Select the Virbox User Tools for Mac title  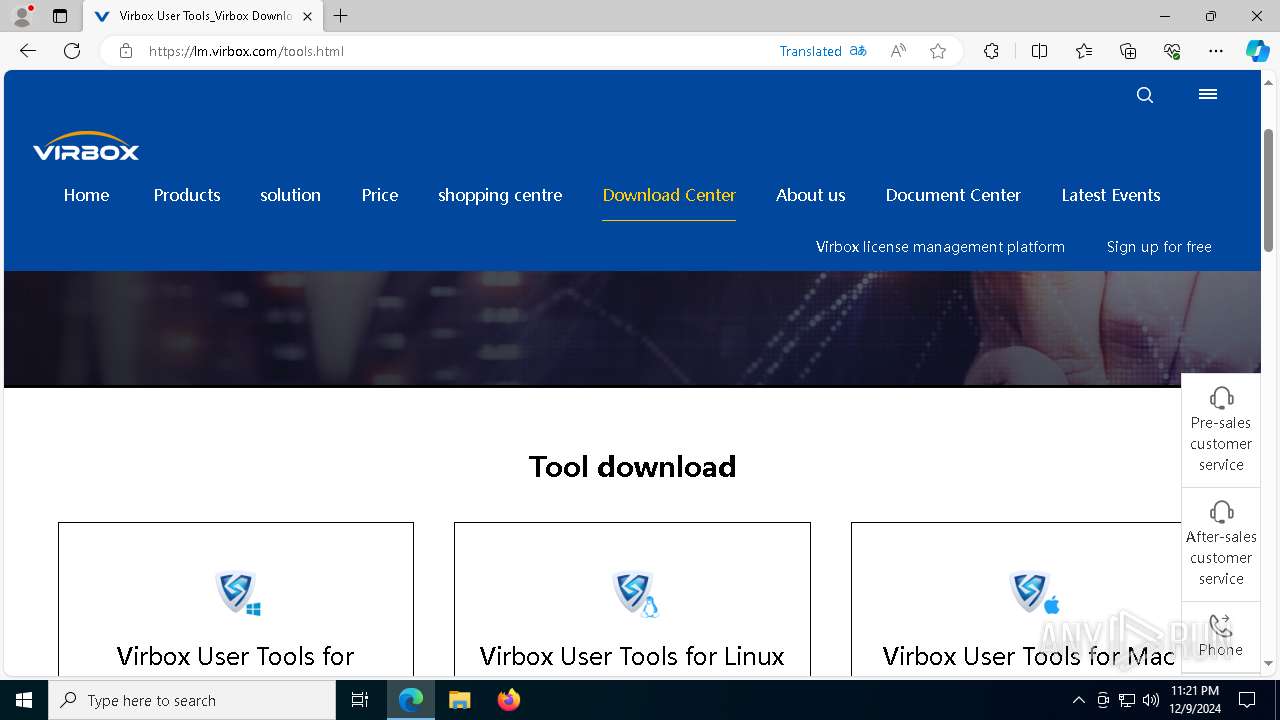pyautogui.click(x=1028, y=656)
